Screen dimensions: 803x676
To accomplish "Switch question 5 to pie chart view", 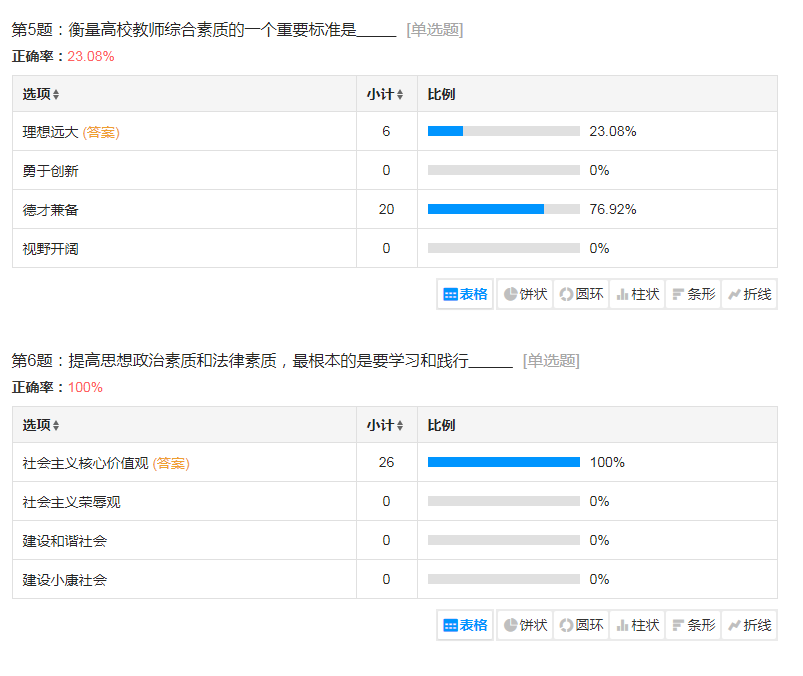I will [x=525, y=294].
